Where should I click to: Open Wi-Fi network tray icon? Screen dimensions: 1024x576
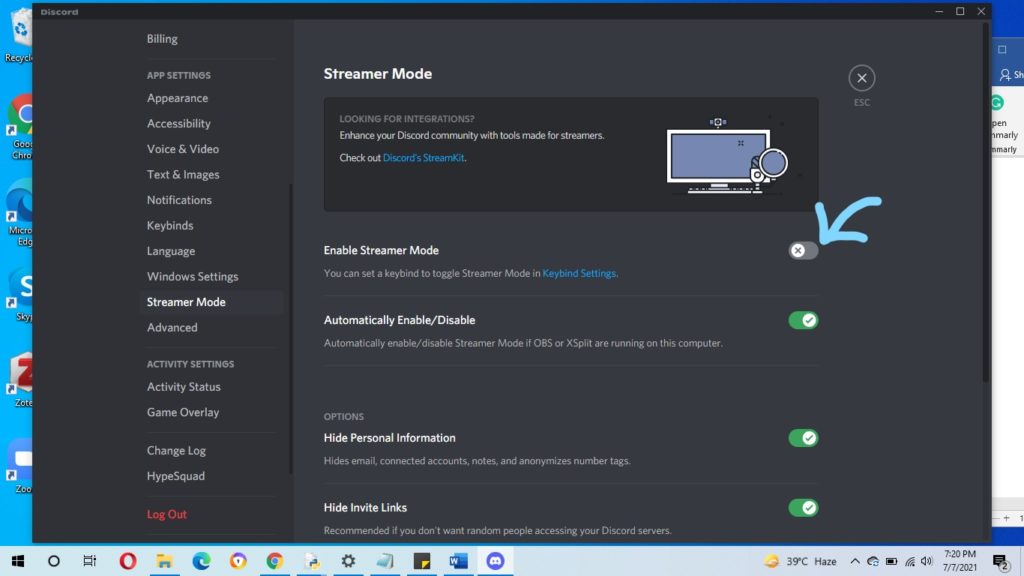(x=910, y=562)
